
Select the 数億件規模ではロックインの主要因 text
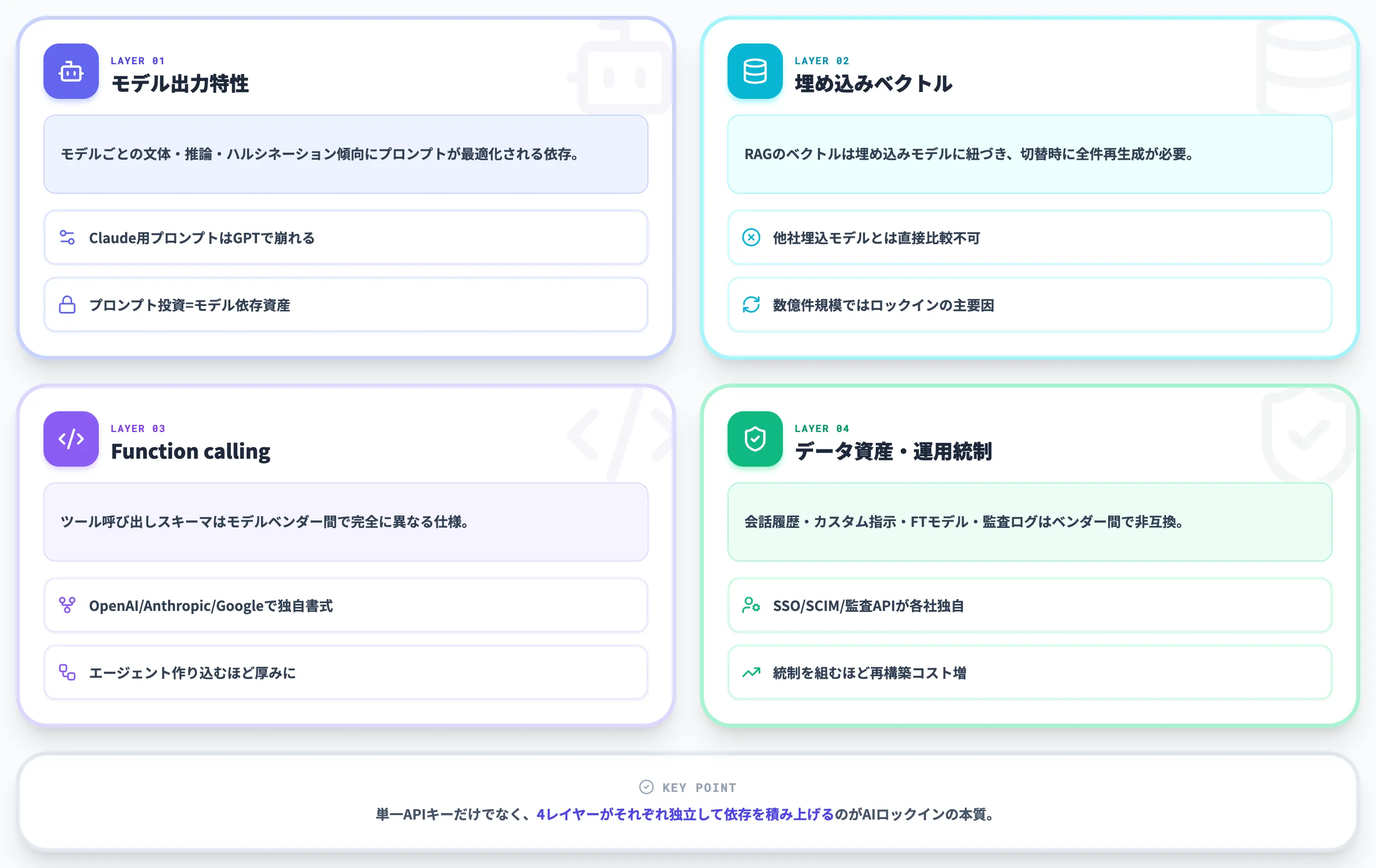coord(883,305)
